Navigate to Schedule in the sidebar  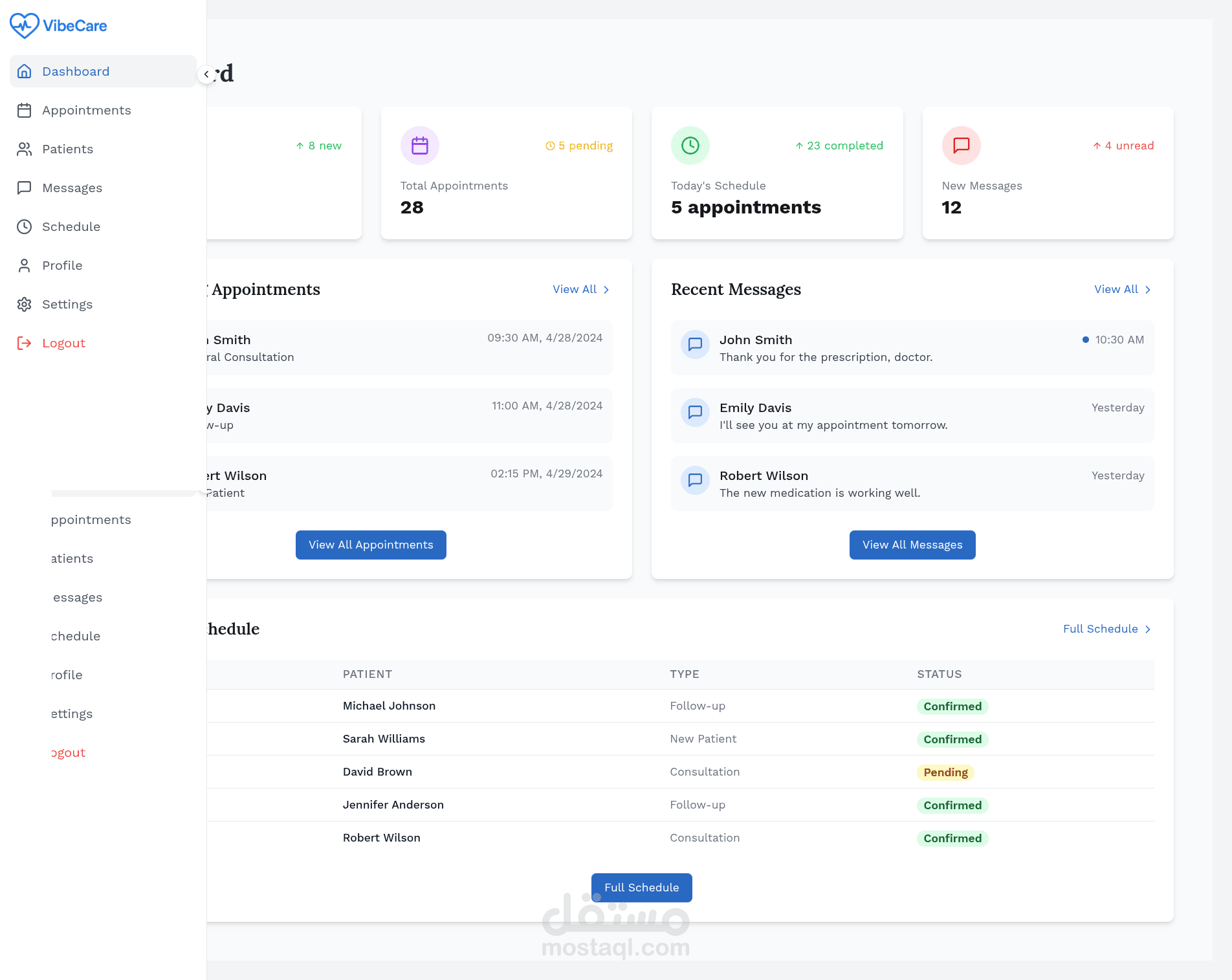point(103,226)
